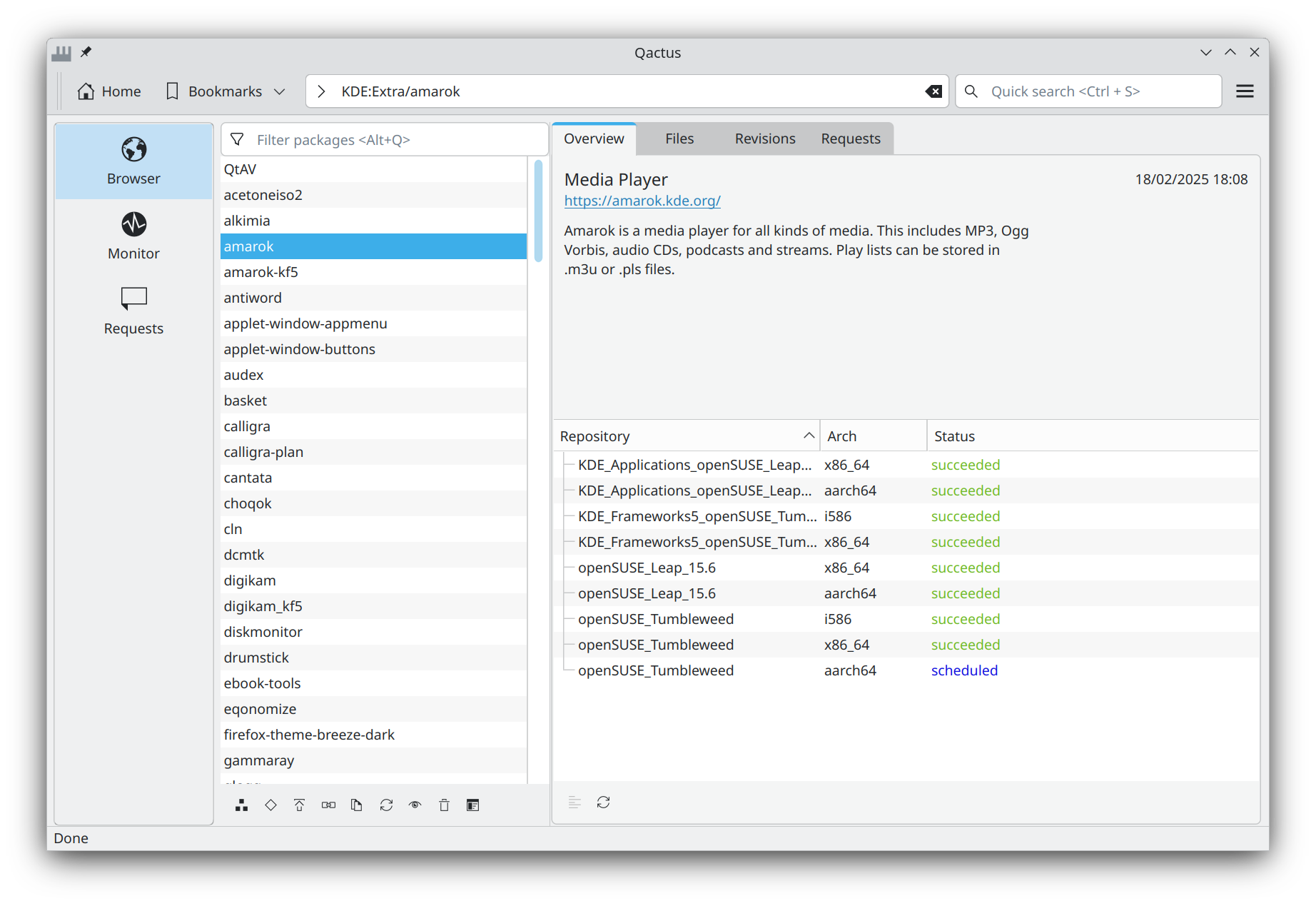Click the Filter packages field
The width and height of the screenshot is (1316, 906).
pos(385,140)
